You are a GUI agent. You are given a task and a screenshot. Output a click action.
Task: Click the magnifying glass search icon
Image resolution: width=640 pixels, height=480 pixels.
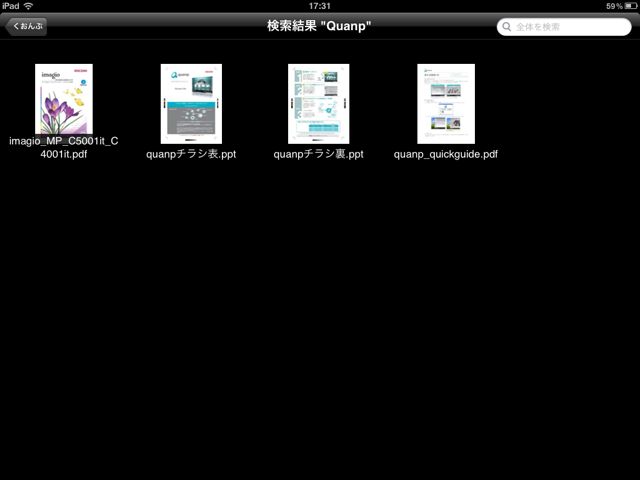(507, 27)
